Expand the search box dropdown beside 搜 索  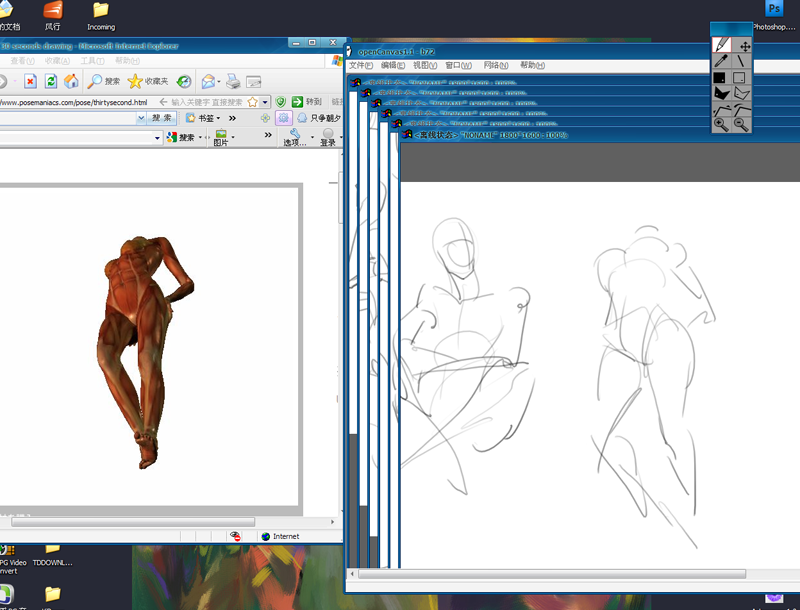(x=141, y=118)
